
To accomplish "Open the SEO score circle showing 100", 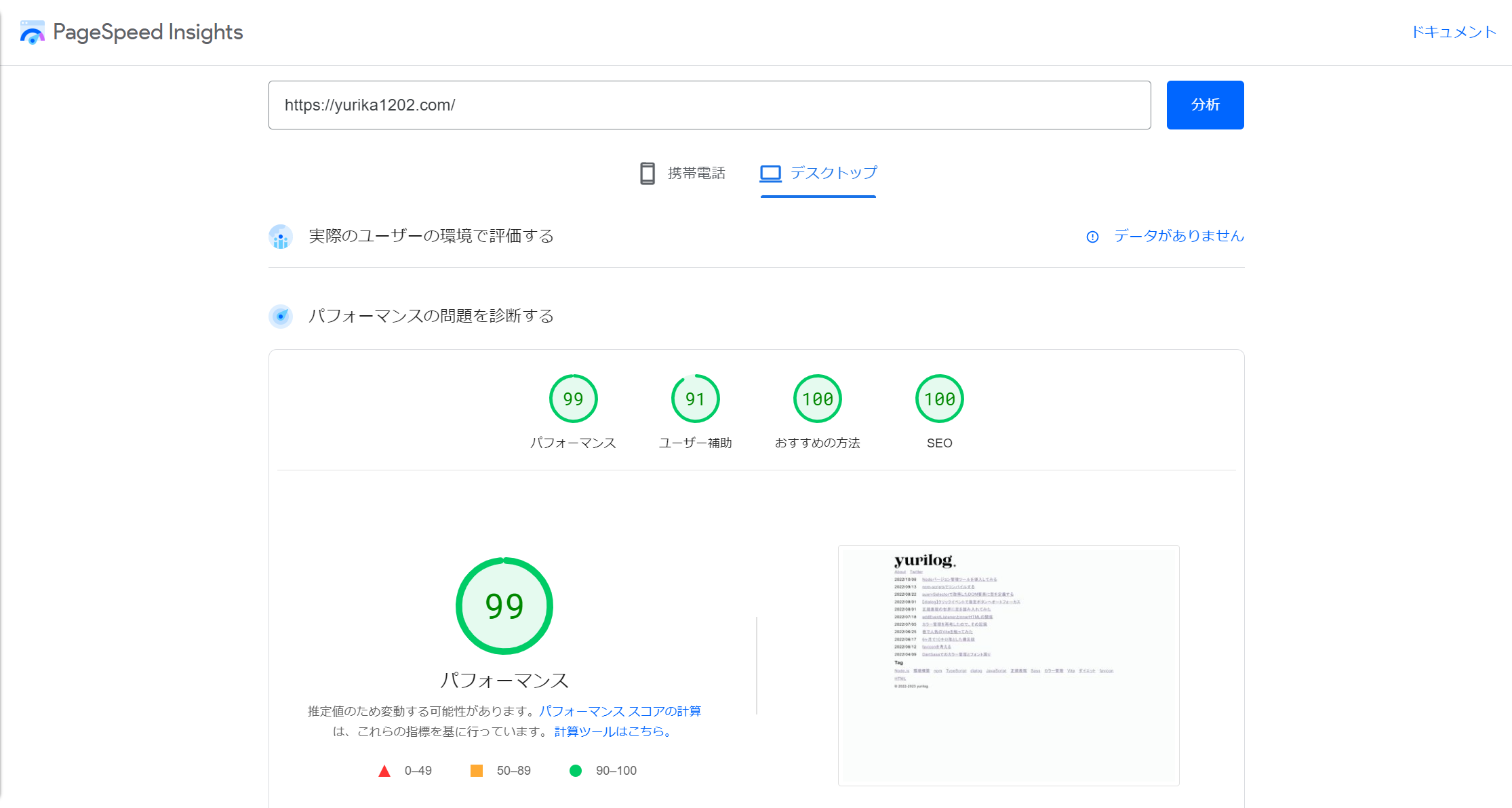I will click(x=939, y=399).
